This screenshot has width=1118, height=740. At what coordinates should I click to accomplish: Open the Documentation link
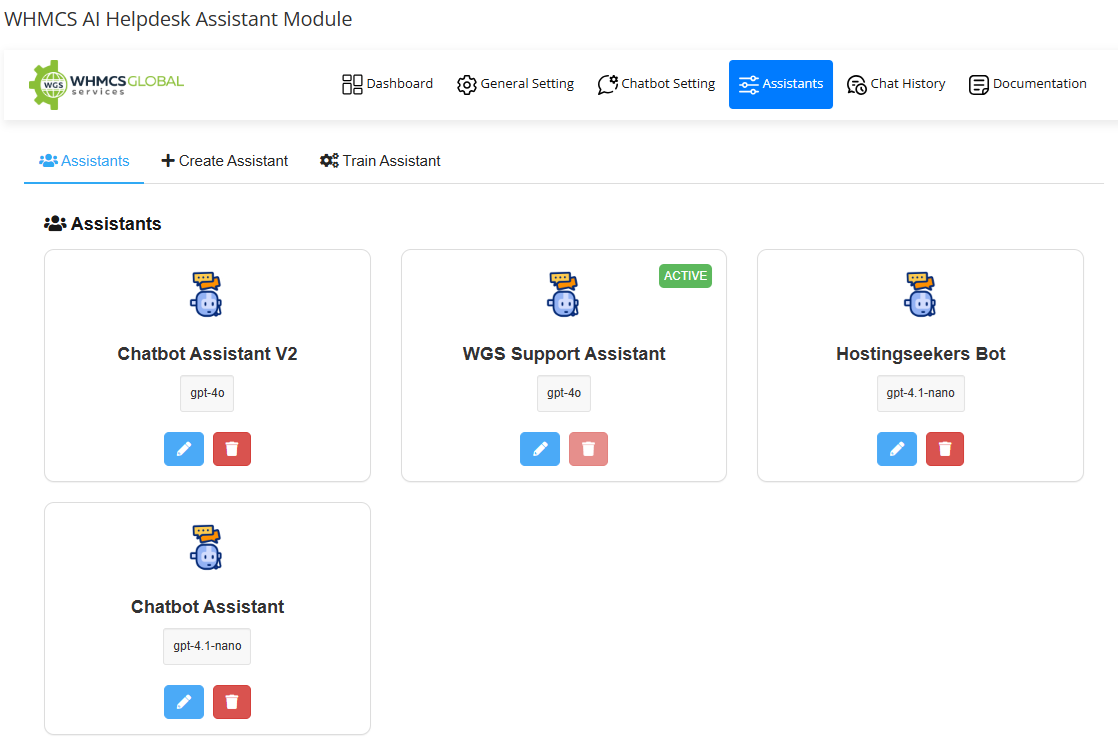pyautogui.click(x=1028, y=84)
